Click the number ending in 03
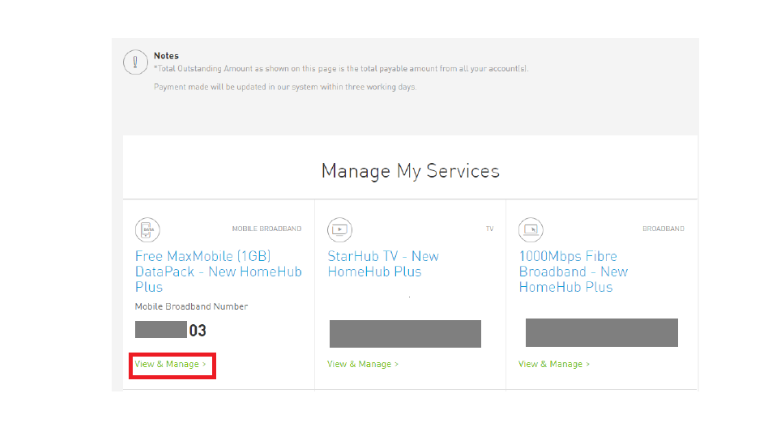The width and height of the screenshot is (768, 432). click(170, 330)
